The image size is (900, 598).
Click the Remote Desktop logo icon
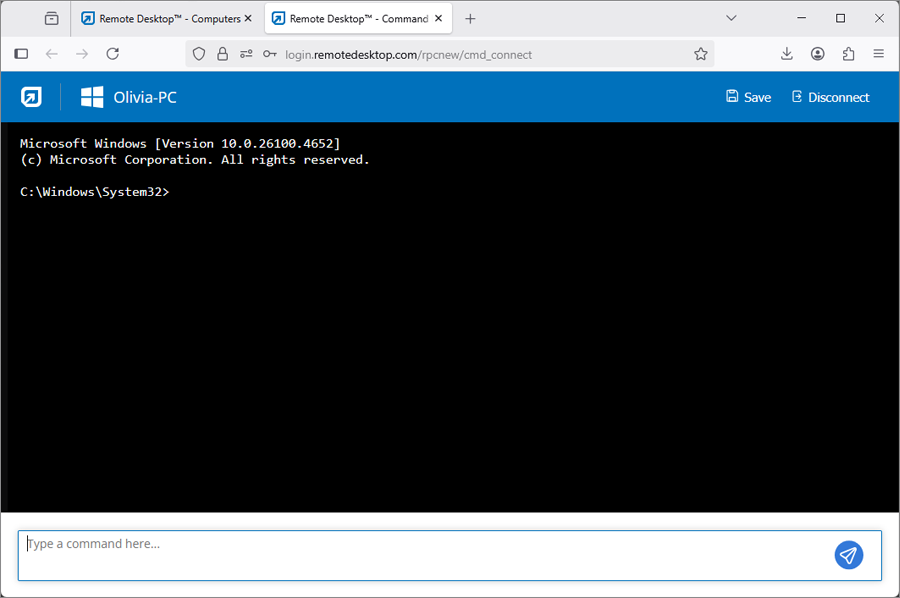pos(31,97)
